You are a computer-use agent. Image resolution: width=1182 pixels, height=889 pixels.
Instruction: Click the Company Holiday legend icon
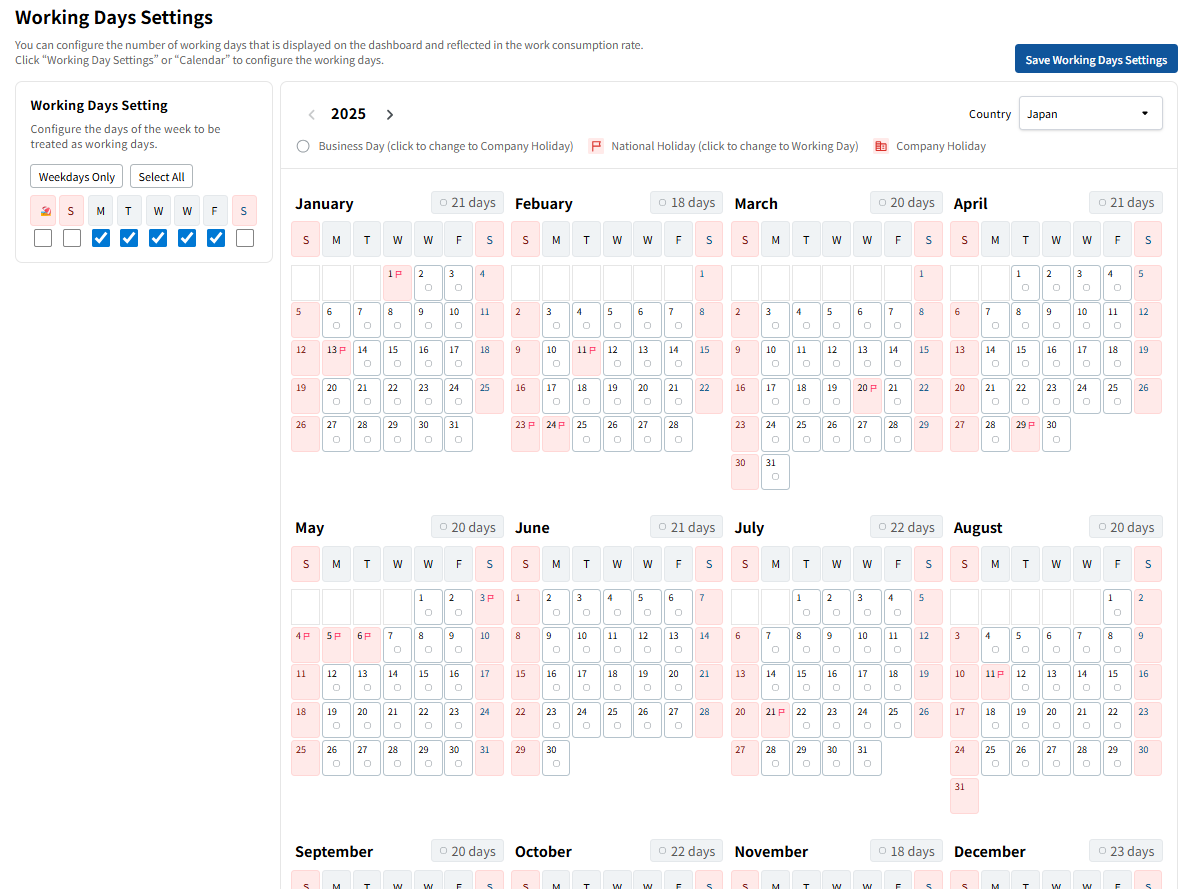coord(880,146)
